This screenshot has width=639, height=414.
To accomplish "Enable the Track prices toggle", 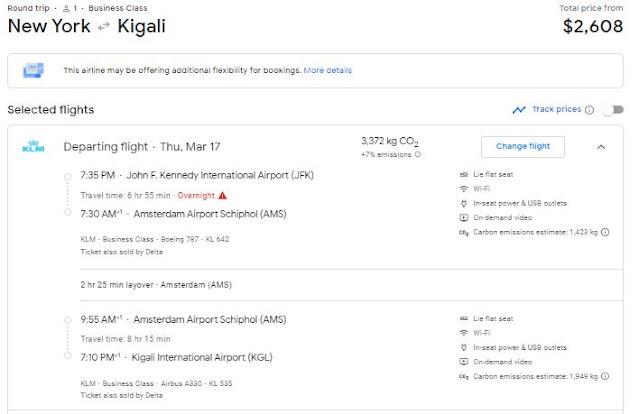I will coord(612,110).
